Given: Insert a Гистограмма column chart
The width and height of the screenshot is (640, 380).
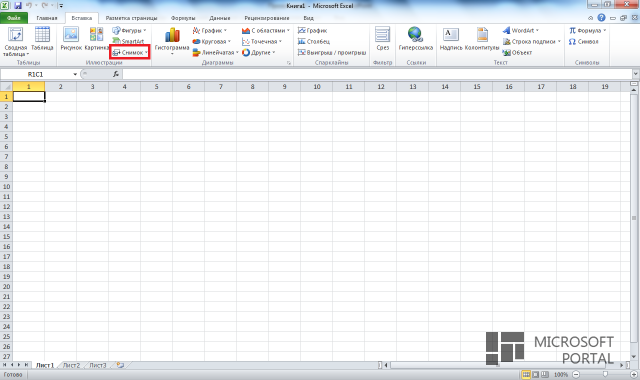Looking at the screenshot, I should [172, 41].
